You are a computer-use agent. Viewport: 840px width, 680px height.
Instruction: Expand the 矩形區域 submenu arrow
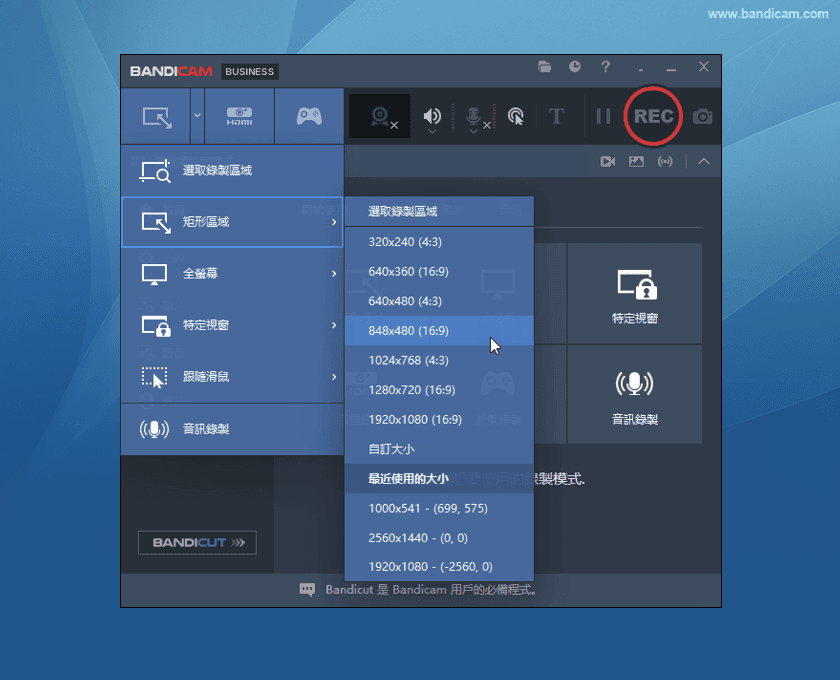[x=334, y=222]
